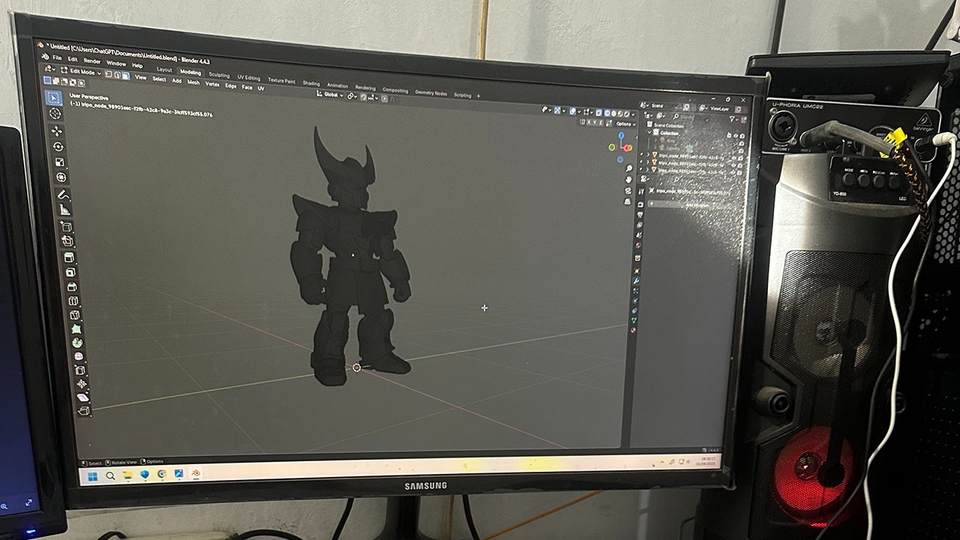
Task: Open the Global transform orientation dropdown
Action: pos(329,94)
